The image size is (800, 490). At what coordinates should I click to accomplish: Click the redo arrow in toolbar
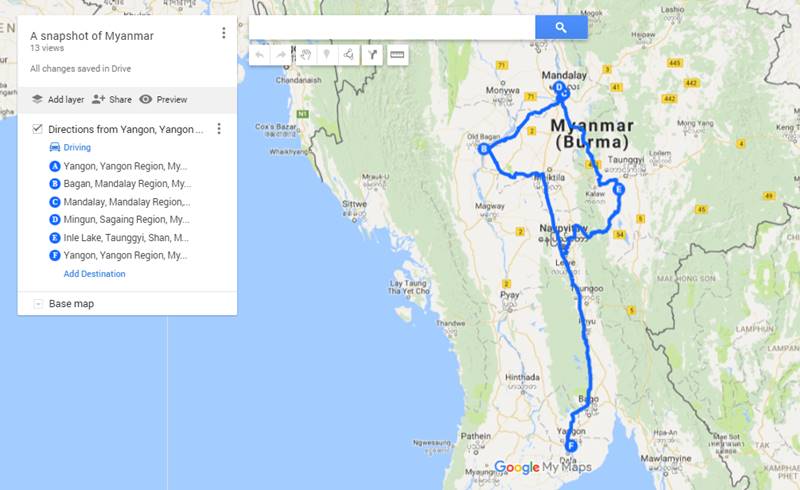(281, 55)
